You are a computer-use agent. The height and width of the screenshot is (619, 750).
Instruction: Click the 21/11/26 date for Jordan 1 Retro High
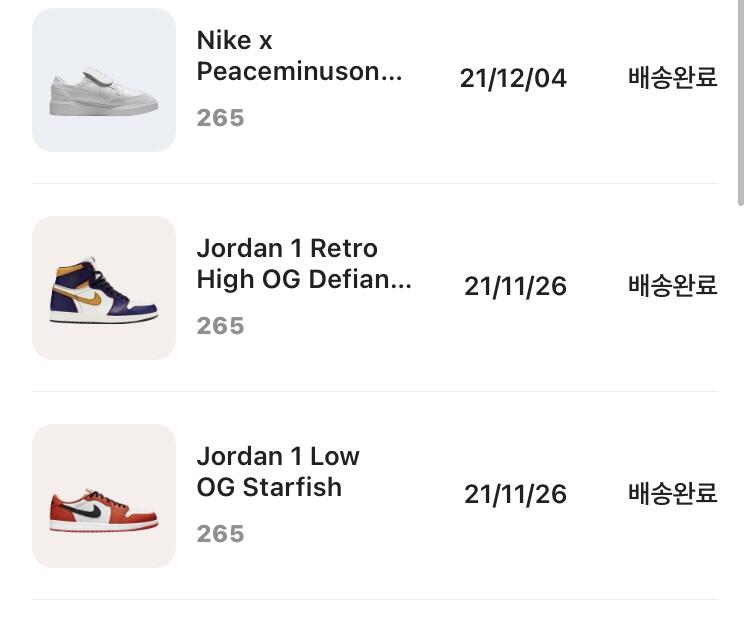tap(515, 287)
